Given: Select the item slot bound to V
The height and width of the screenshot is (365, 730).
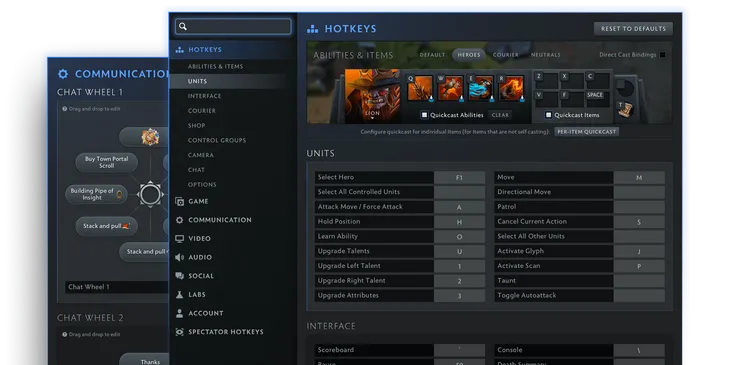Looking at the screenshot, I should (546, 99).
